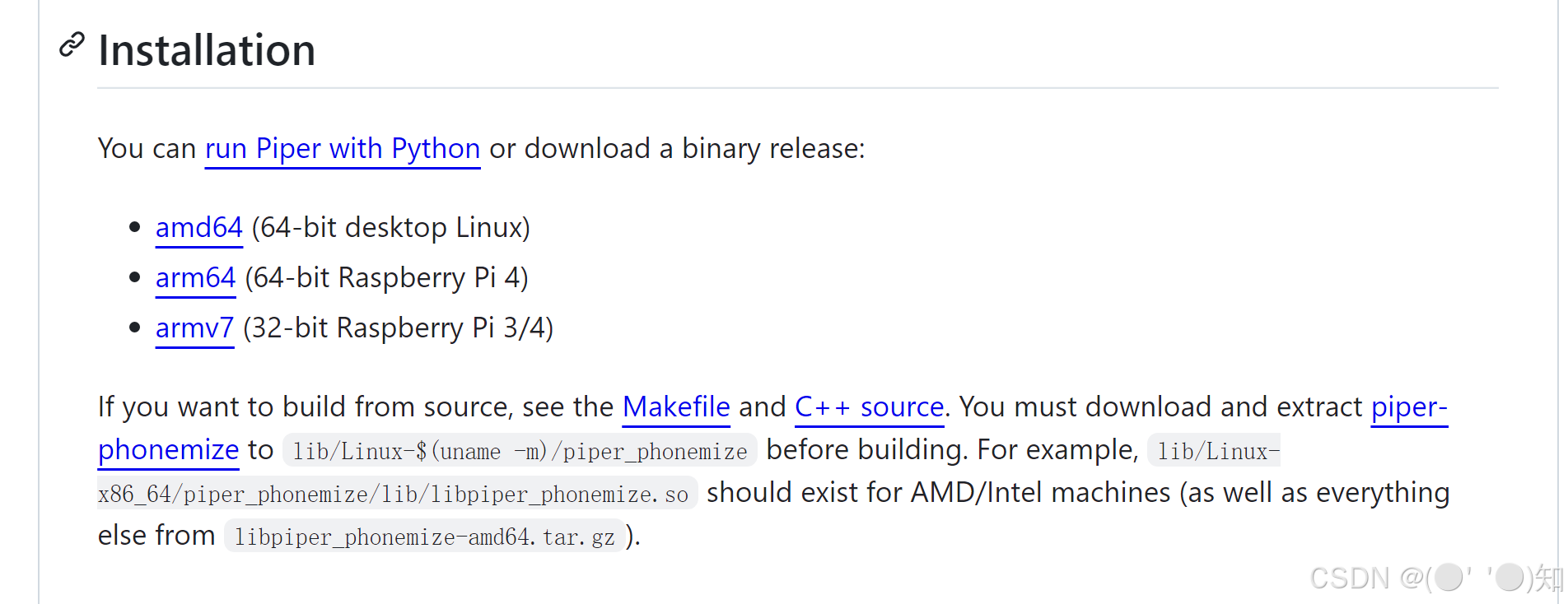Viewport: 1568px width, 604px height.
Task: Click the Installation heading text
Action: pyautogui.click(x=207, y=50)
